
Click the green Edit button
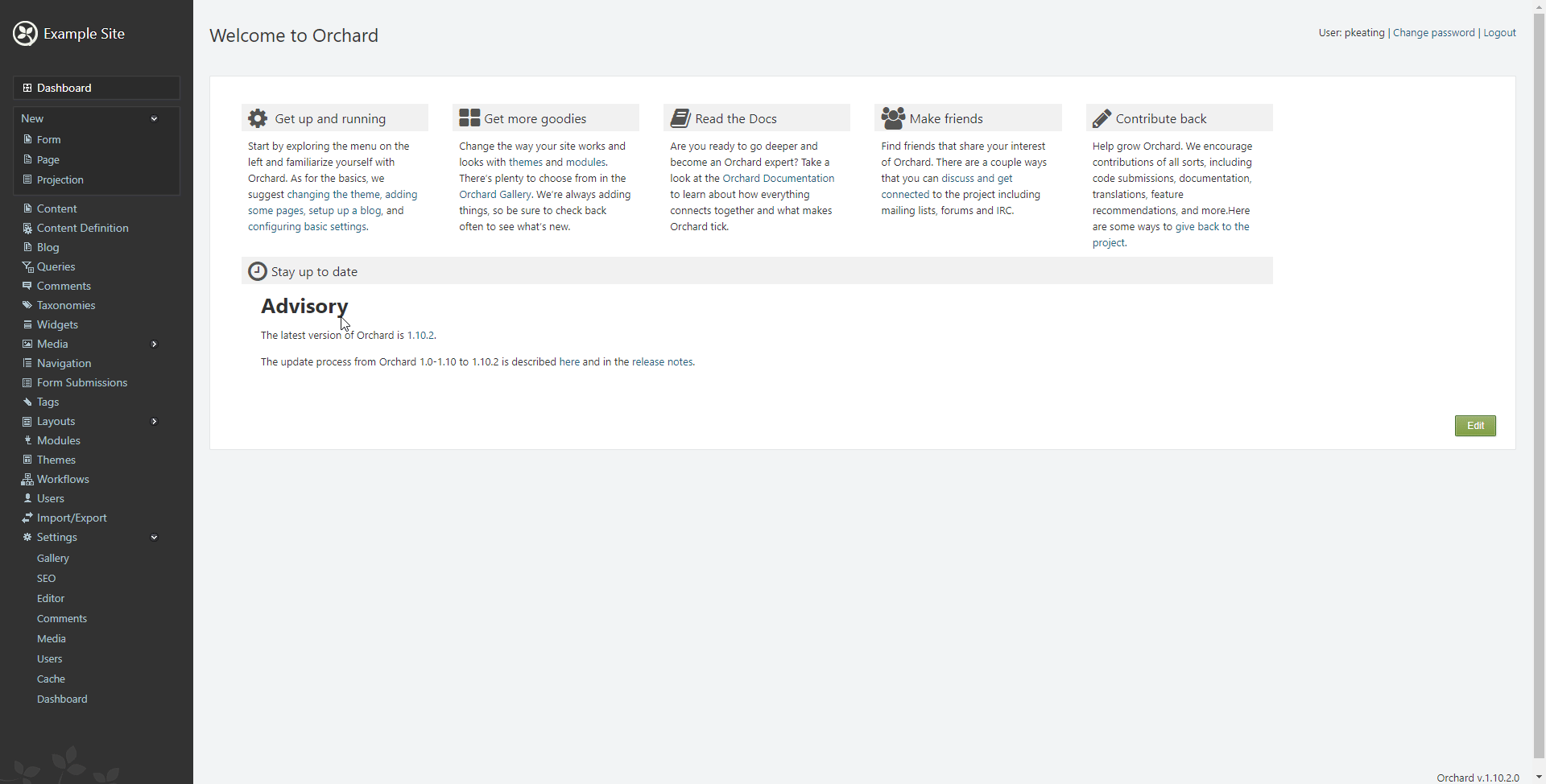(x=1475, y=426)
